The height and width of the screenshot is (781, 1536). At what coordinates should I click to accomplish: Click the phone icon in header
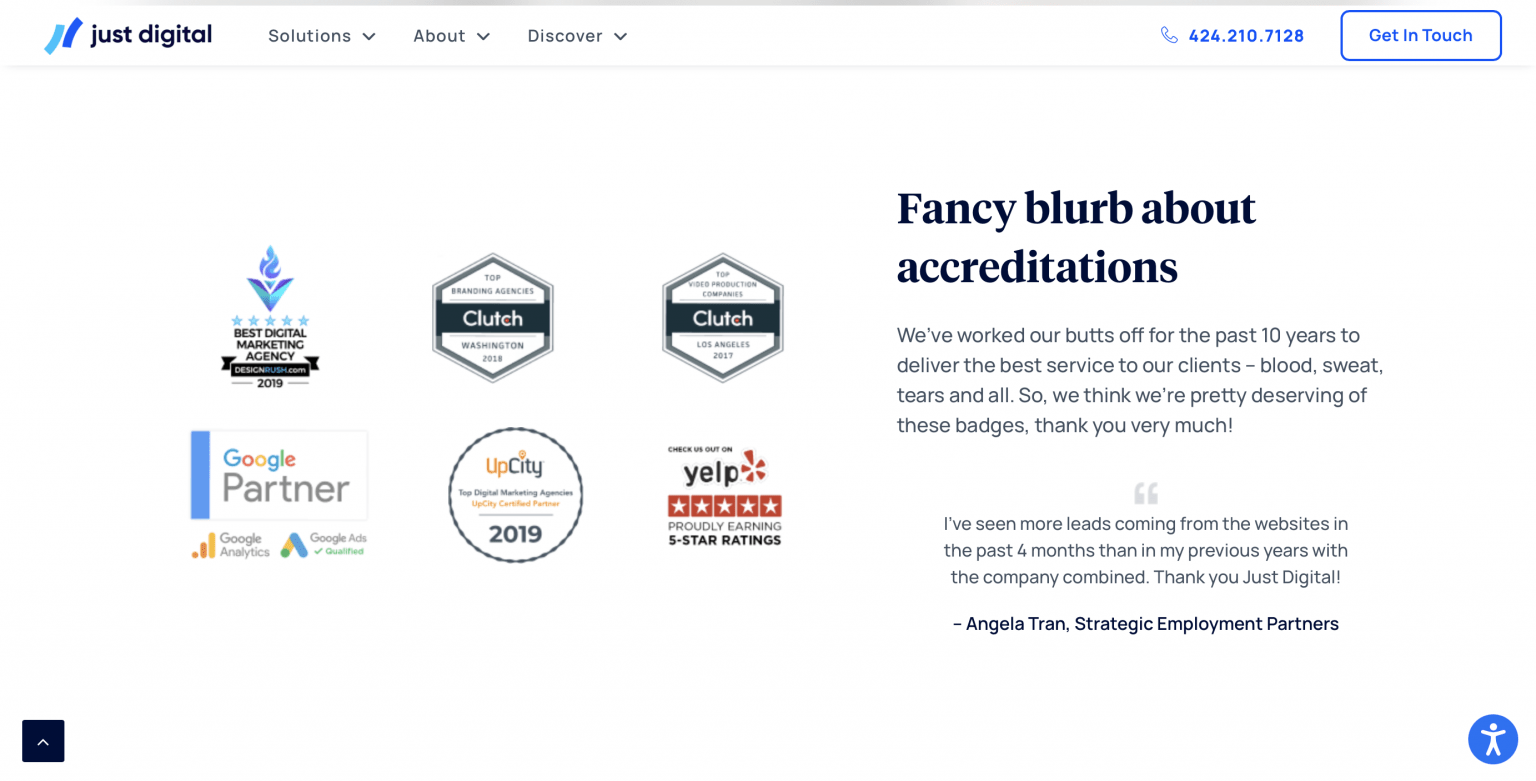coord(1169,35)
